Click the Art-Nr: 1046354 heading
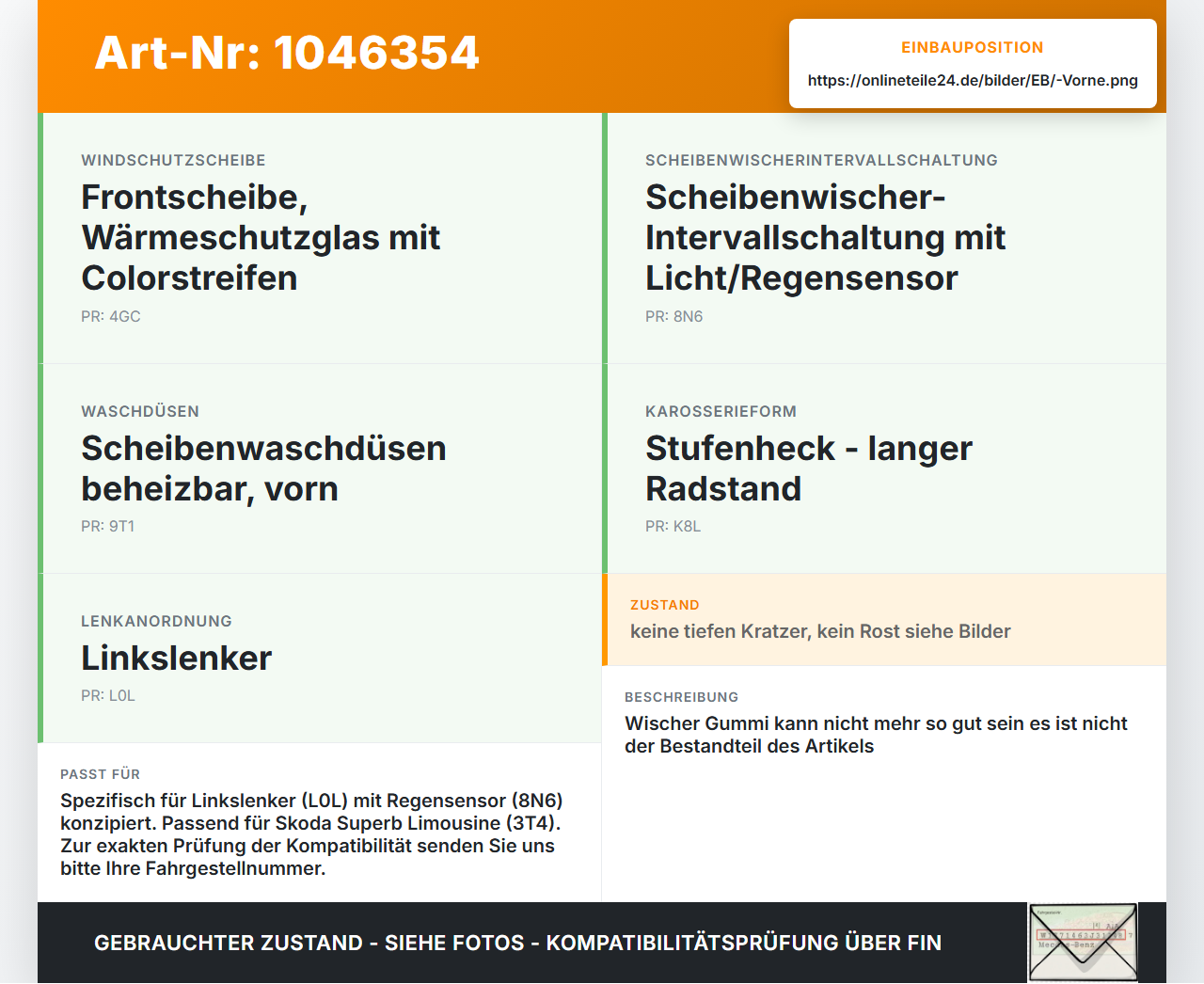The image size is (1204, 984). (x=287, y=53)
